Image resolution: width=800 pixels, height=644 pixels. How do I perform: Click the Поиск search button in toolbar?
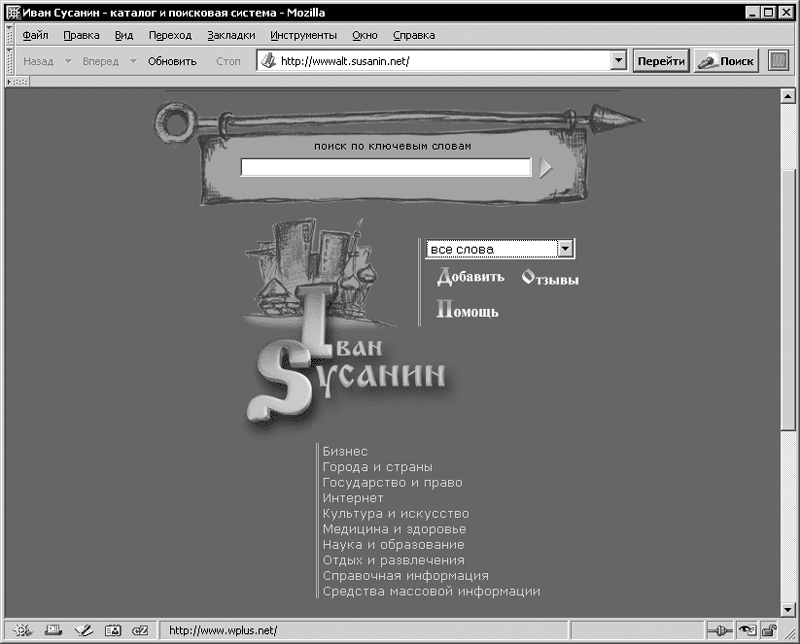[x=726, y=61]
